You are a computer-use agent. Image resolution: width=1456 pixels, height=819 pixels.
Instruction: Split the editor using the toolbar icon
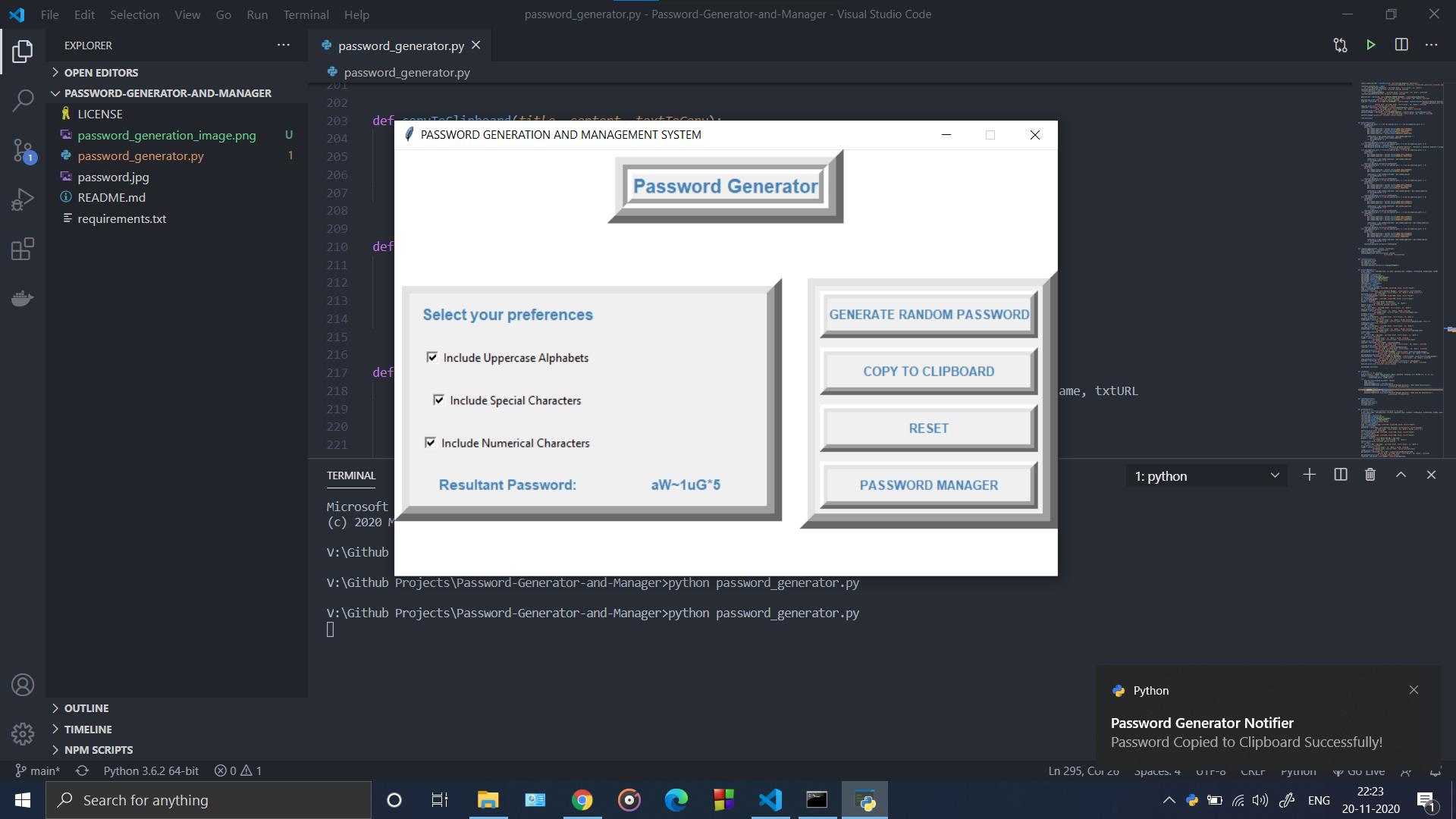tap(1401, 45)
